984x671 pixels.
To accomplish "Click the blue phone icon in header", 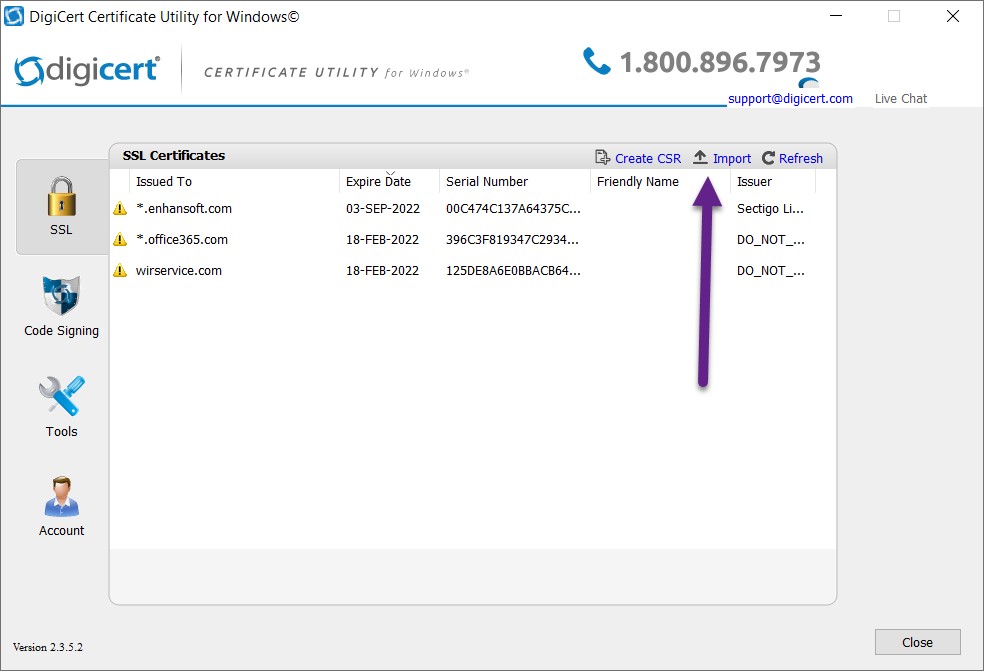I will coord(597,61).
